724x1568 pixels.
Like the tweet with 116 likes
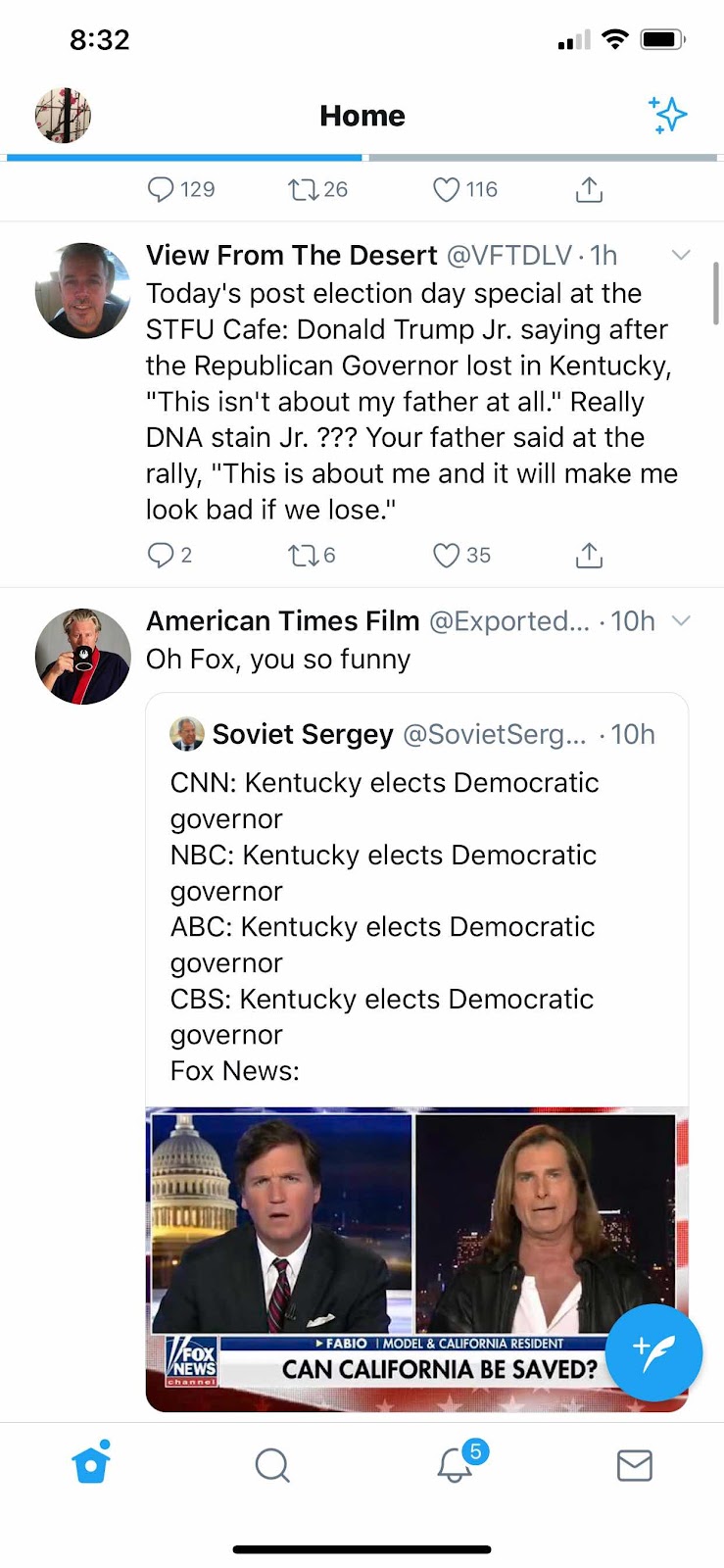click(x=447, y=189)
